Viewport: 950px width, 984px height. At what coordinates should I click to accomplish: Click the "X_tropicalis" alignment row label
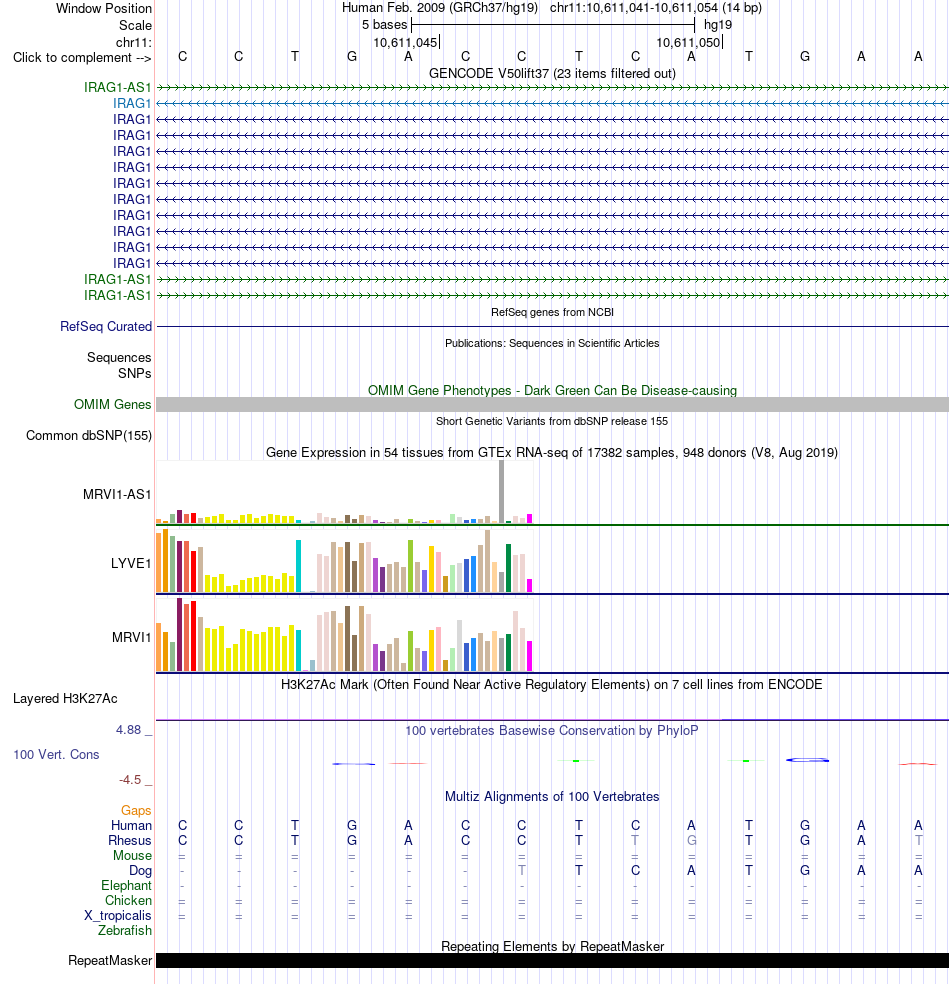(118, 916)
